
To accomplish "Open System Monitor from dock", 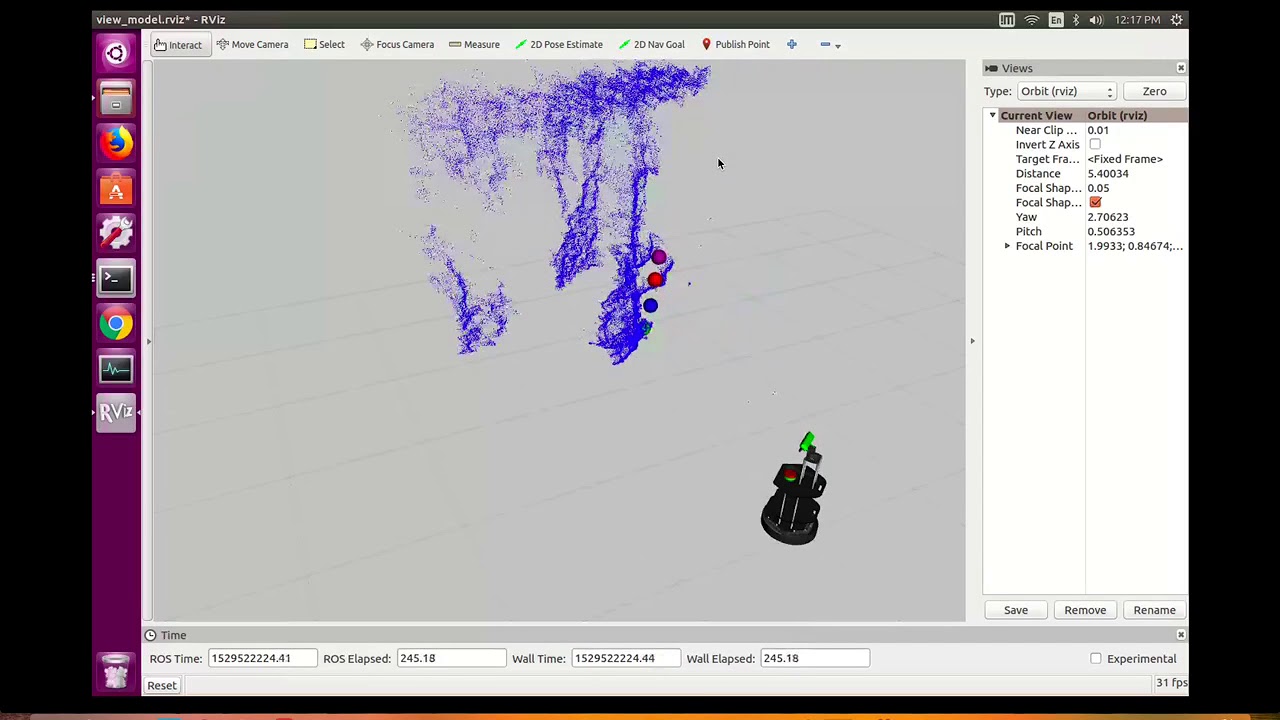I will [x=116, y=369].
